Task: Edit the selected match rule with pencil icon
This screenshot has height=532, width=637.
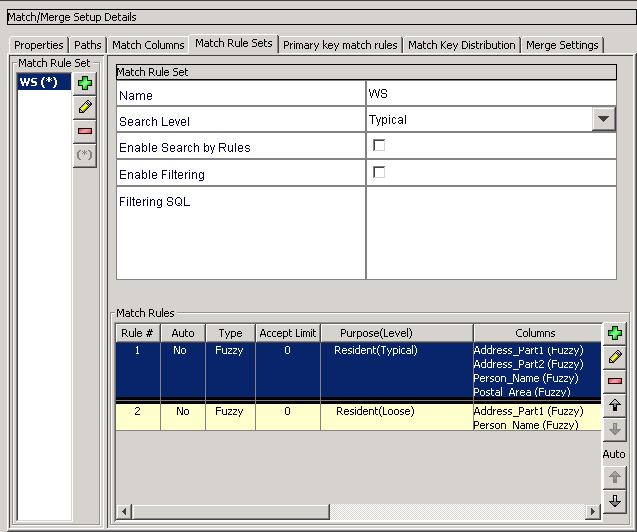Action: (615, 357)
